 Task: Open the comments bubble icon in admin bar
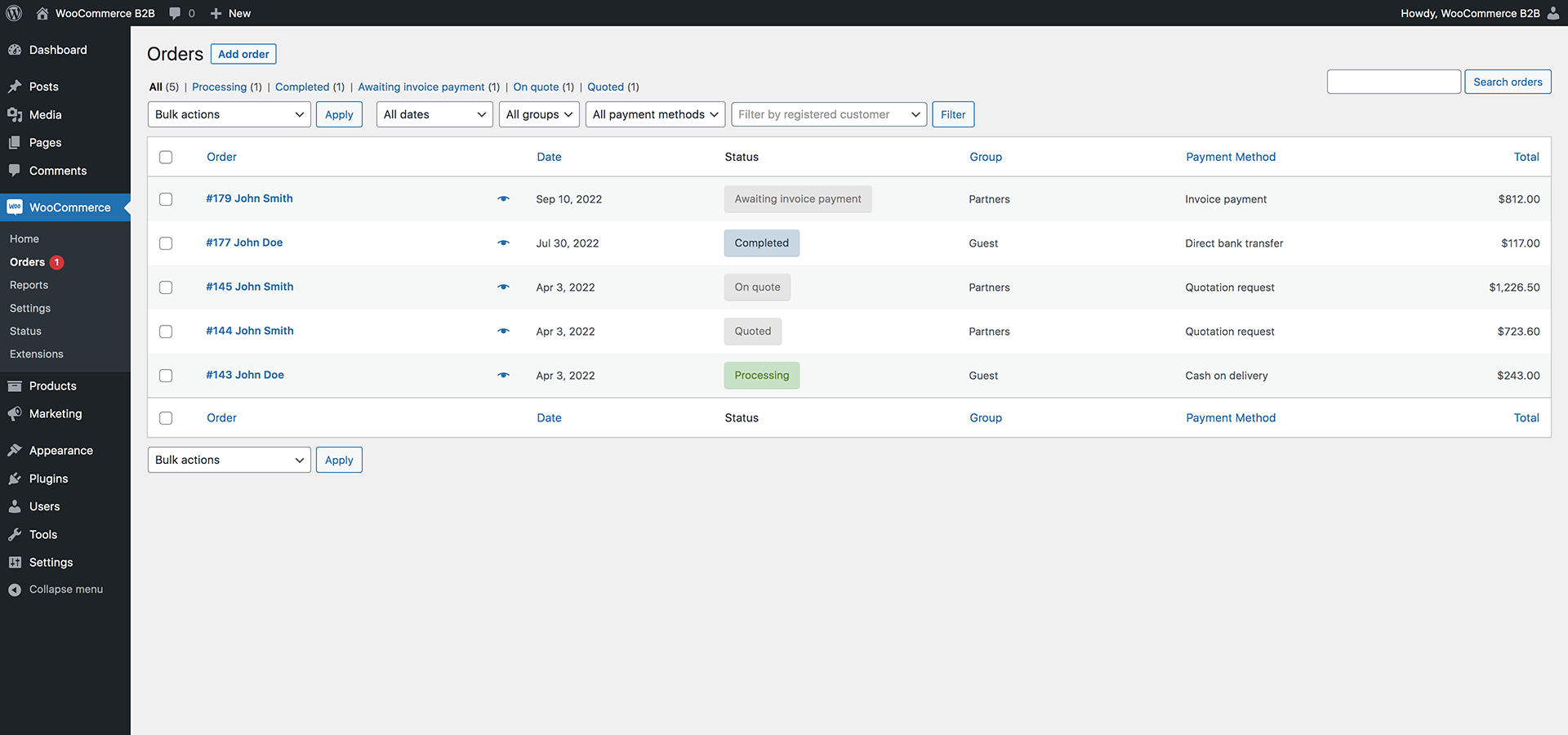click(175, 13)
